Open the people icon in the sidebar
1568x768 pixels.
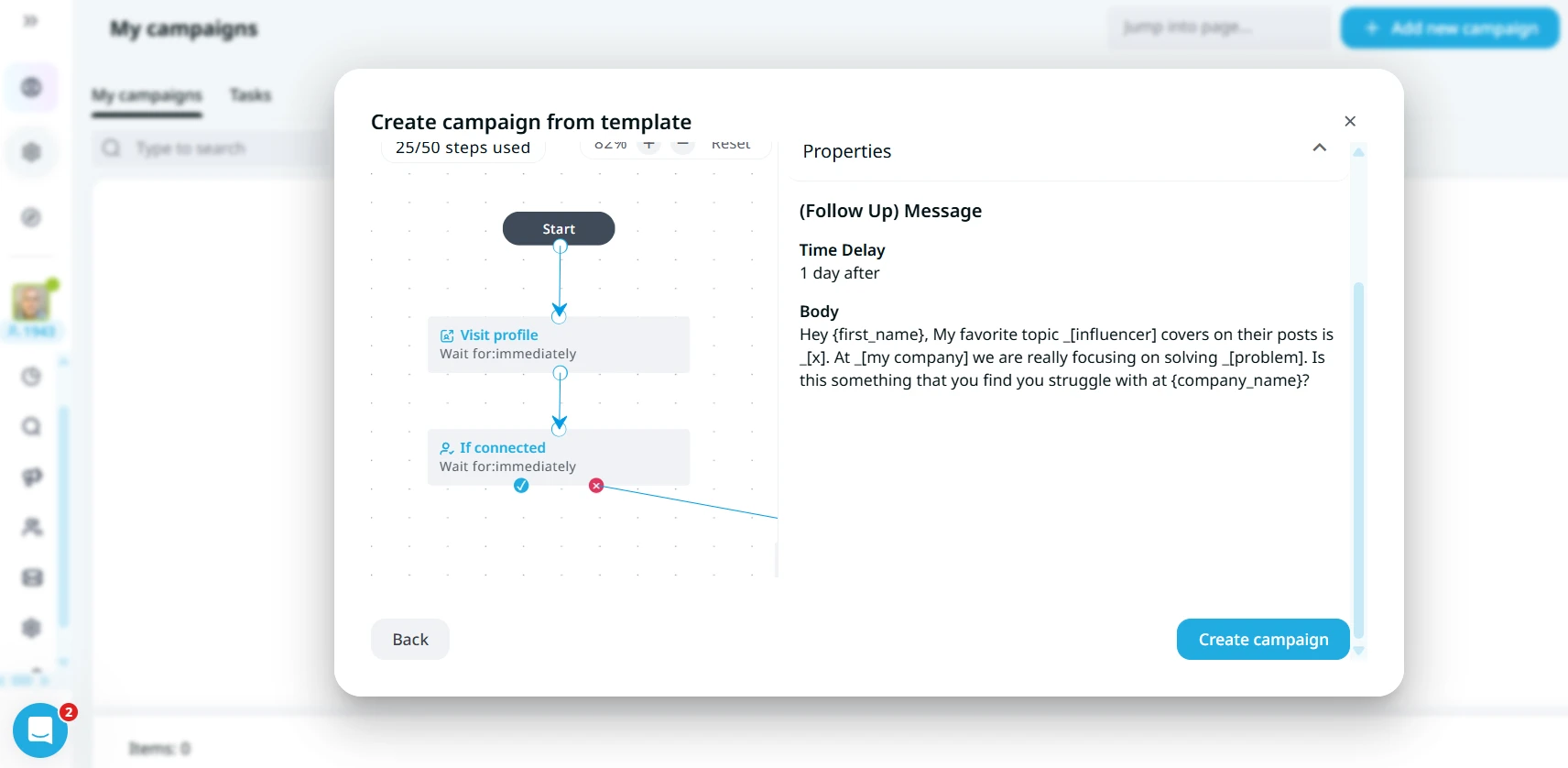pyautogui.click(x=31, y=527)
